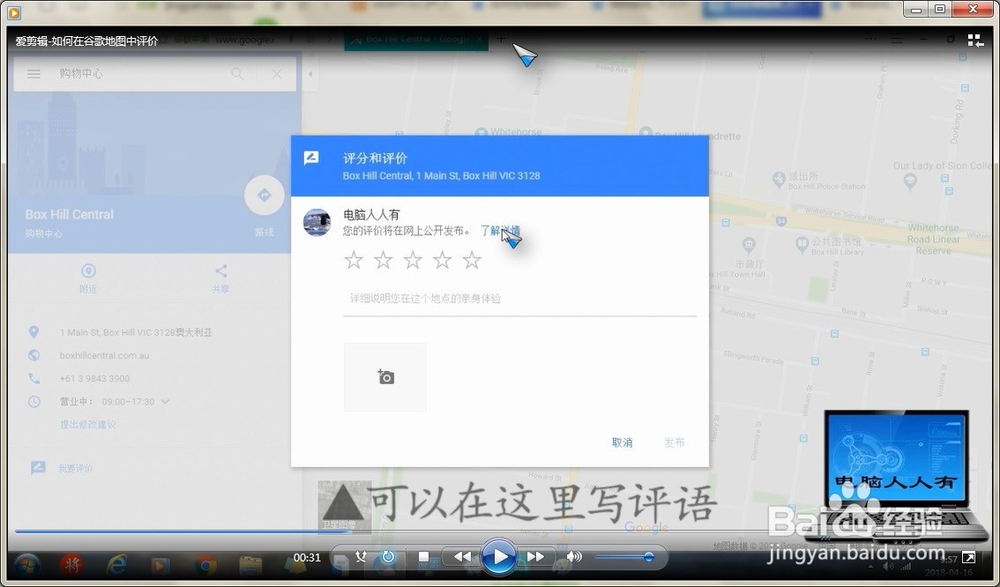Viewport: 1000px width, 587px height.
Task: Click the 路线 directions button
Action: (264, 195)
